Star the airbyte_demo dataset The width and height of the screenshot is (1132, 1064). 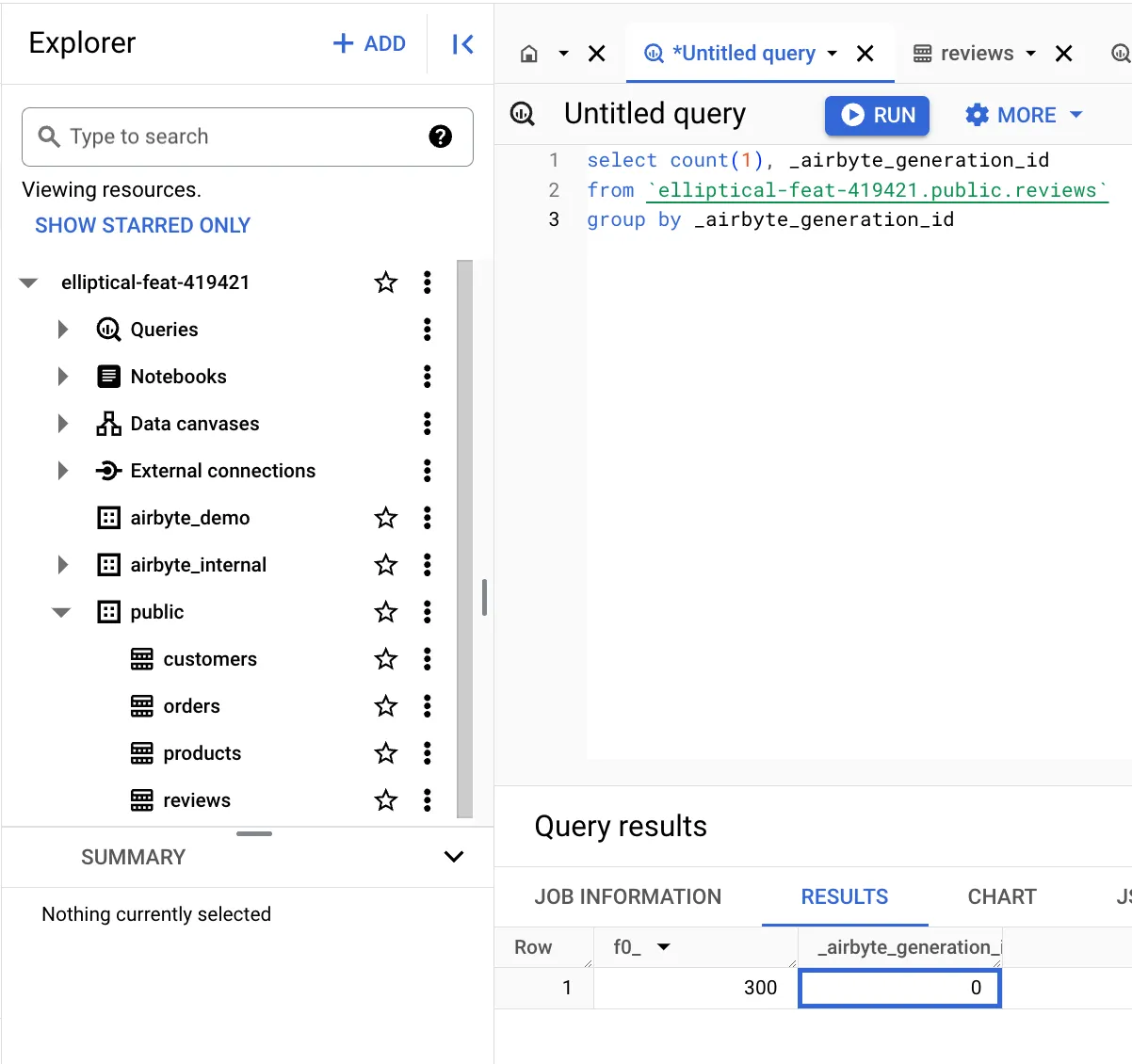point(386,518)
